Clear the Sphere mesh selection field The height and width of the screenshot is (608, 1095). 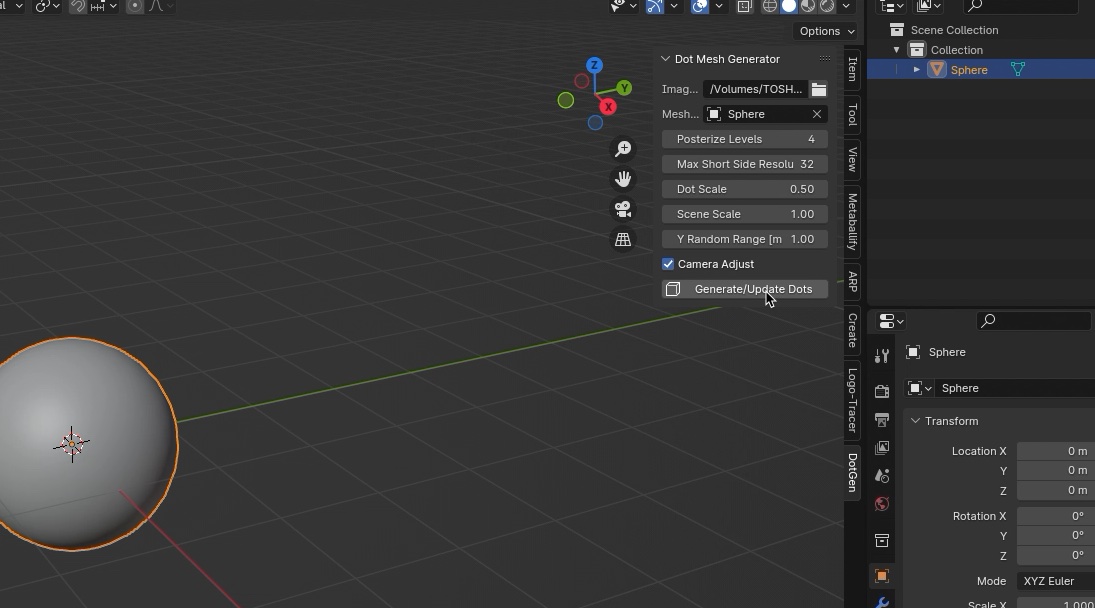click(x=816, y=114)
